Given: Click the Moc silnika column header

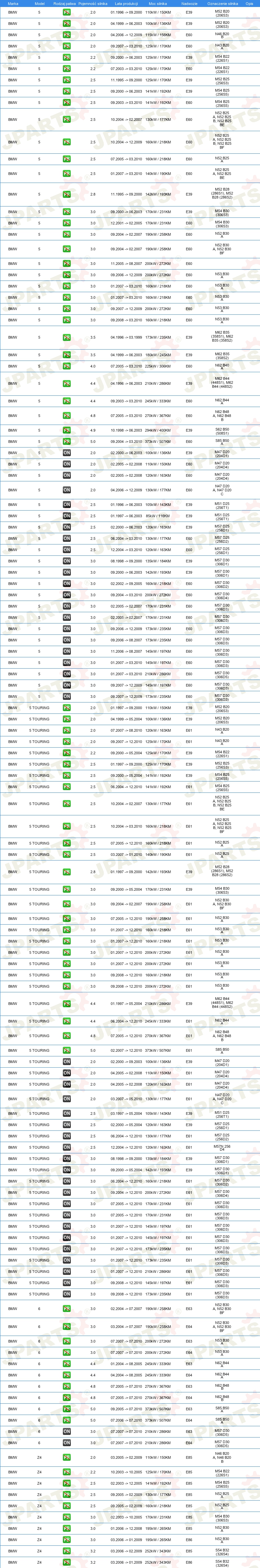Looking at the screenshot, I should click(x=158, y=4).
